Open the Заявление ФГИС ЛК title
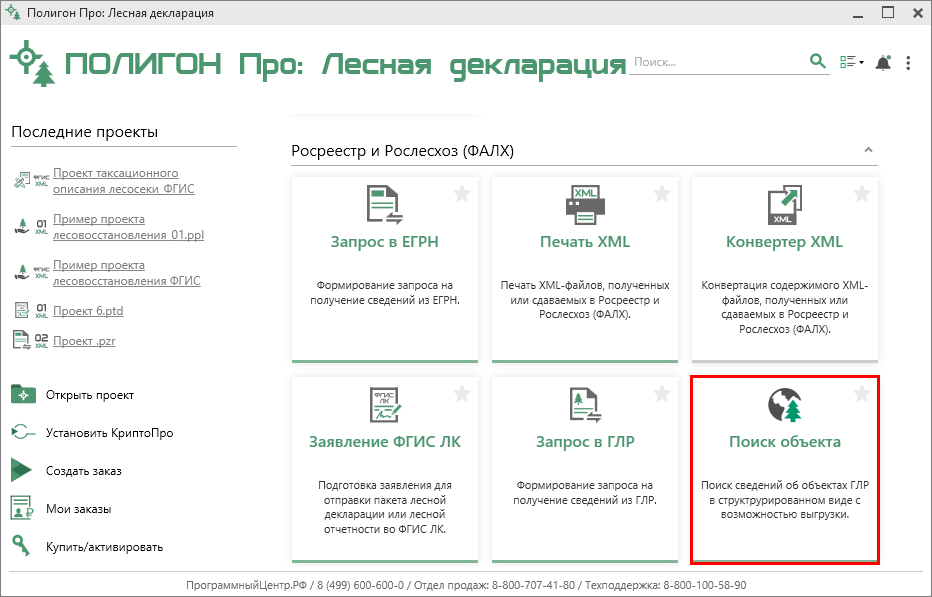The width and height of the screenshot is (932, 597). (x=385, y=442)
